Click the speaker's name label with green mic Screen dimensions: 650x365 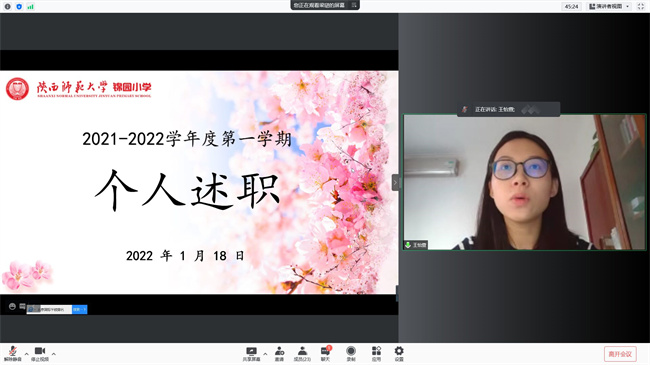coord(416,245)
